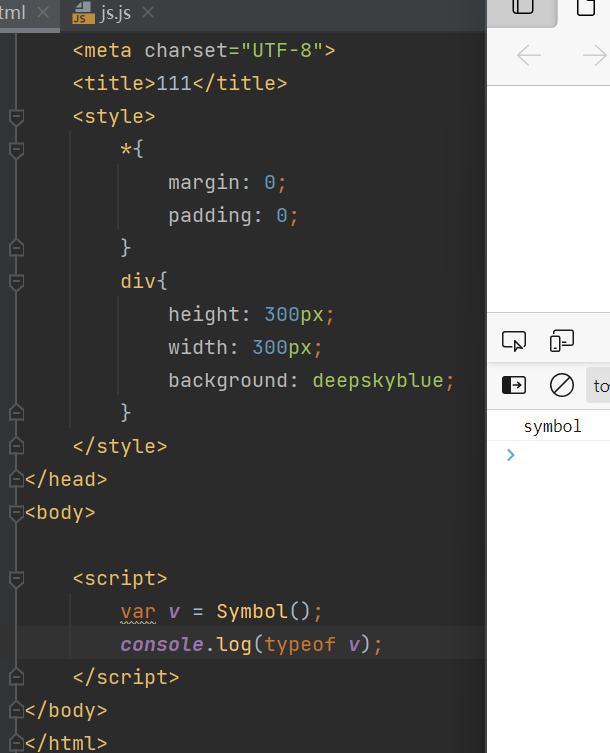
Task: Toggle device toolbar emulation in DevTools
Action: [x=561, y=341]
